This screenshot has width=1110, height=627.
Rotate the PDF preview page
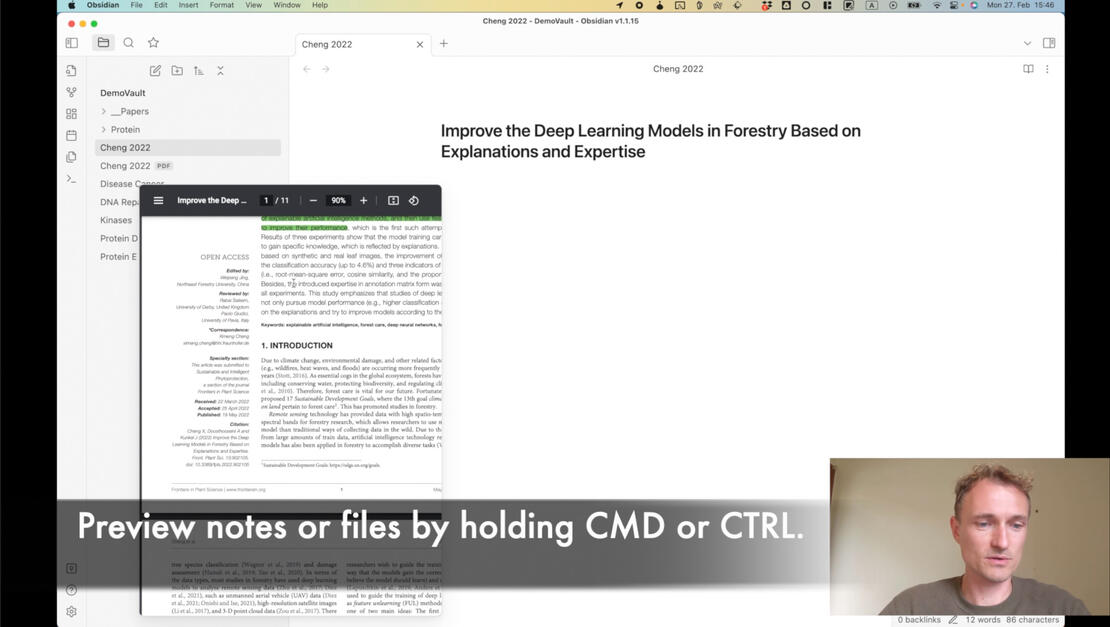414,201
